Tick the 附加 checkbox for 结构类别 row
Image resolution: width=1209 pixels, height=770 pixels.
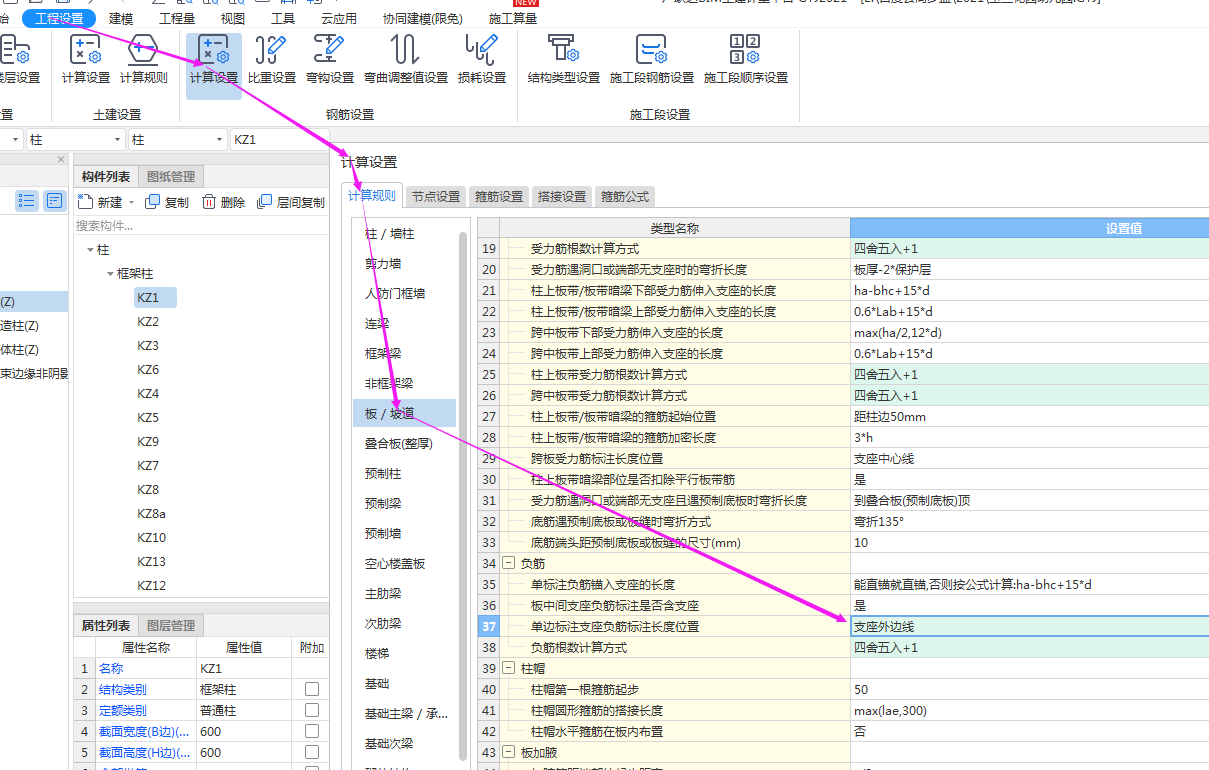pyautogui.click(x=312, y=689)
